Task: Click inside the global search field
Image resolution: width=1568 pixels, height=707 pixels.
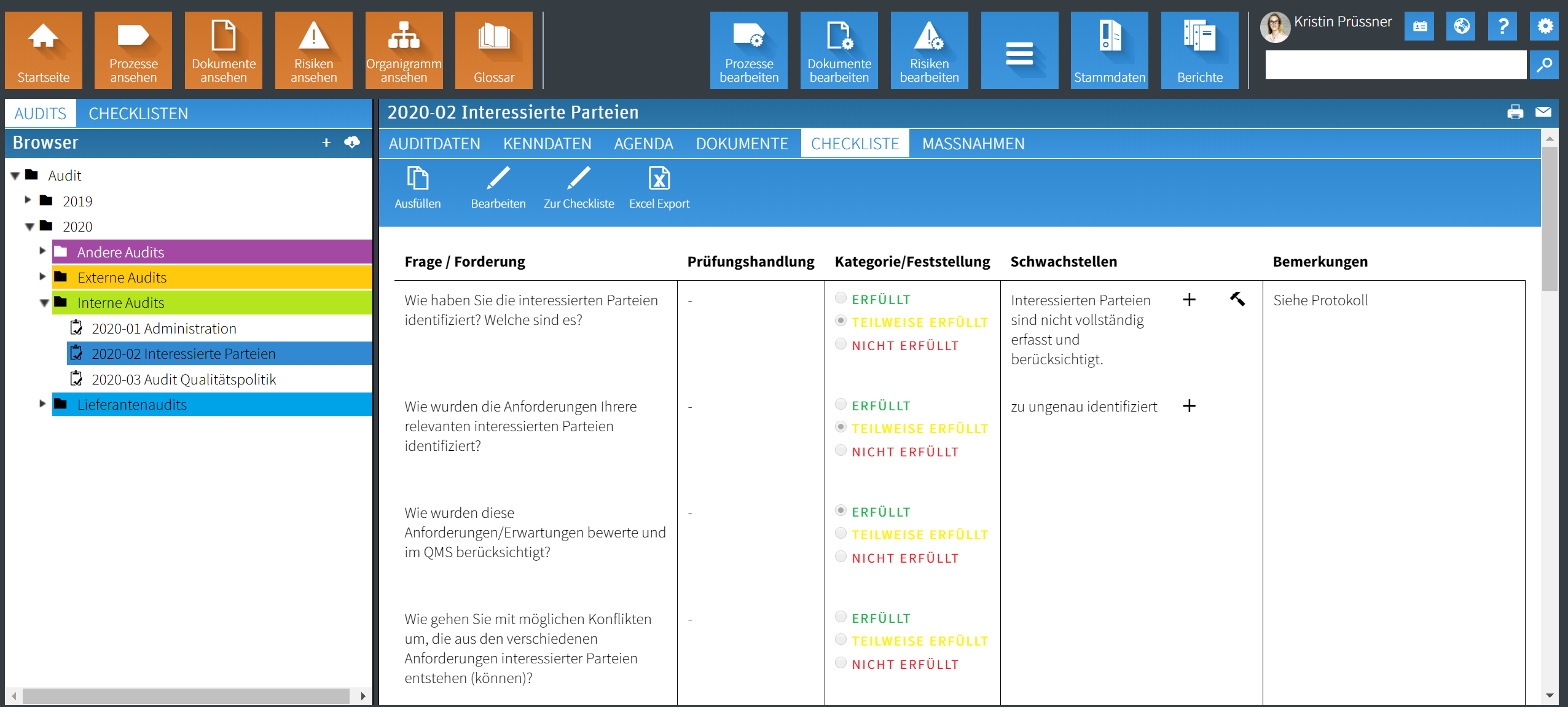Action: pyautogui.click(x=1395, y=64)
